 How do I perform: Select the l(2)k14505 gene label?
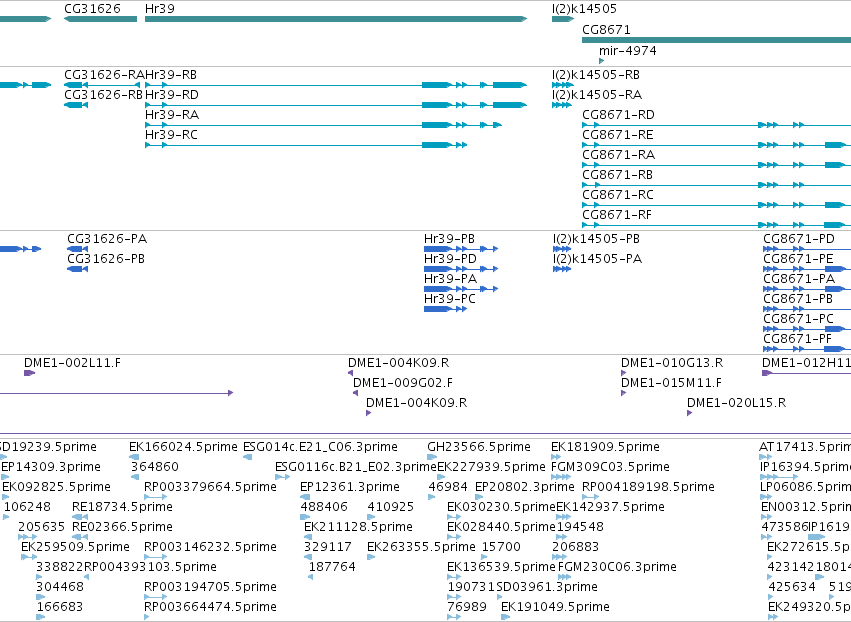[585, 9]
